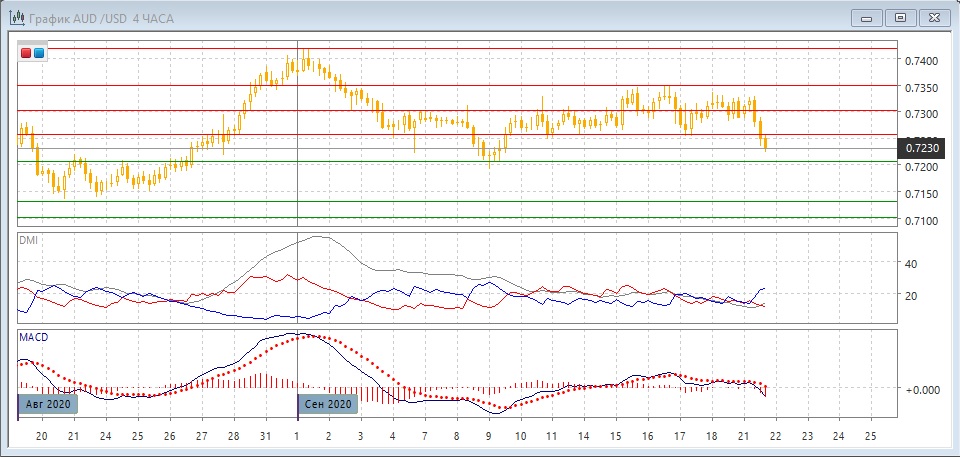Click the 0.7350 price axis label
Image resolution: width=960 pixels, height=457 pixels.
[921, 88]
